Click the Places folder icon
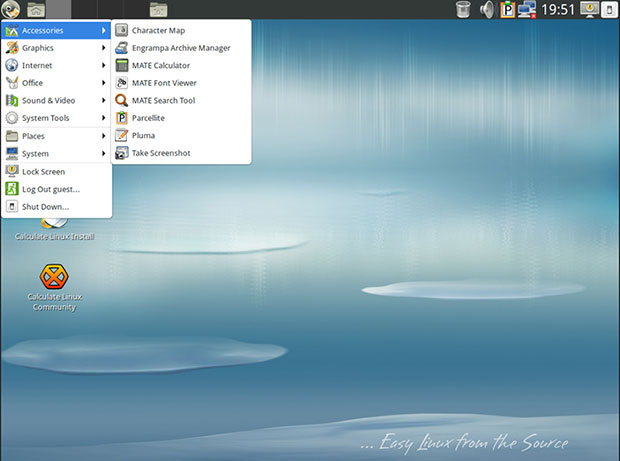The width and height of the screenshot is (620, 461). click(12, 136)
